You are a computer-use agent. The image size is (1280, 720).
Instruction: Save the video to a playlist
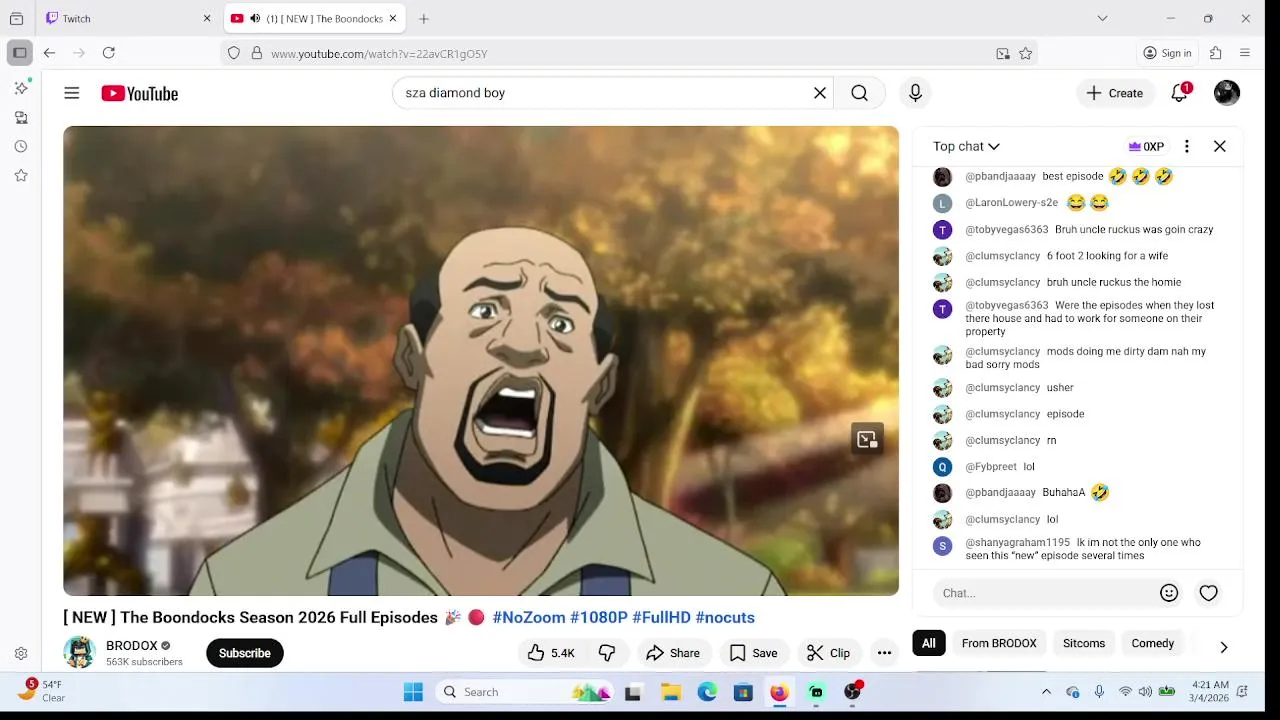[x=753, y=653]
